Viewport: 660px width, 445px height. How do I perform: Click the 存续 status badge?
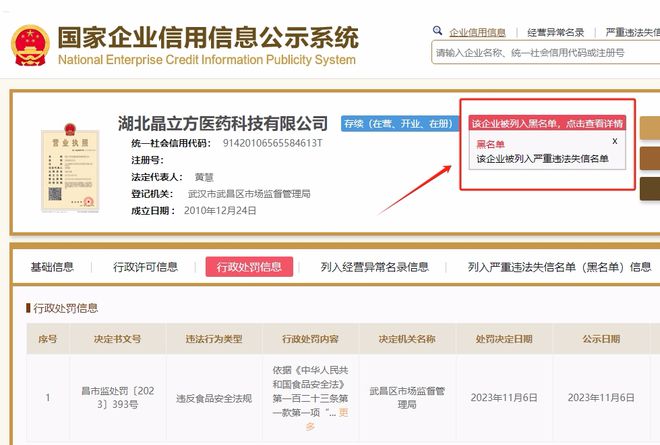click(399, 123)
